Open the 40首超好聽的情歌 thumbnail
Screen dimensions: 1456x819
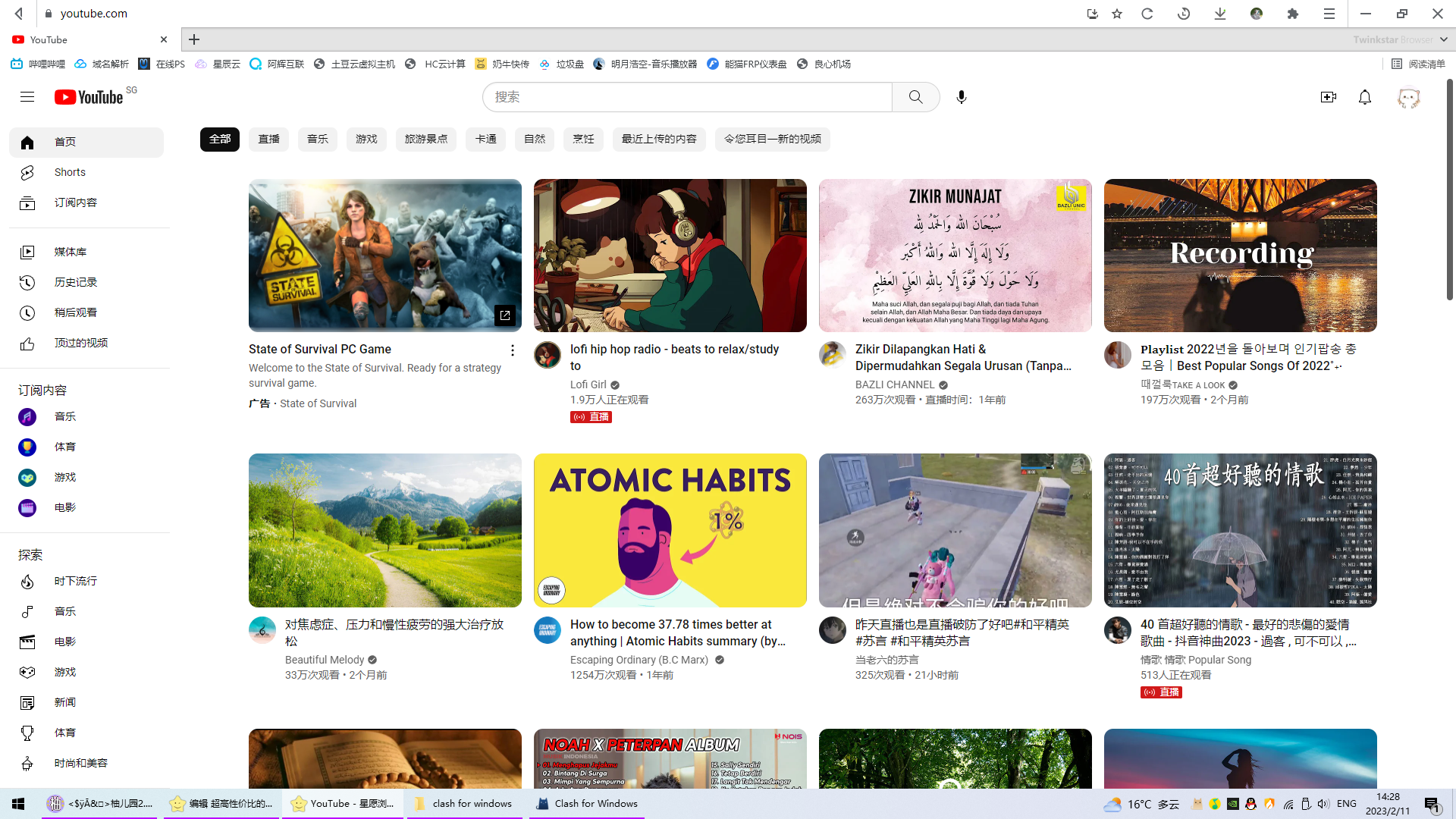[x=1241, y=531]
